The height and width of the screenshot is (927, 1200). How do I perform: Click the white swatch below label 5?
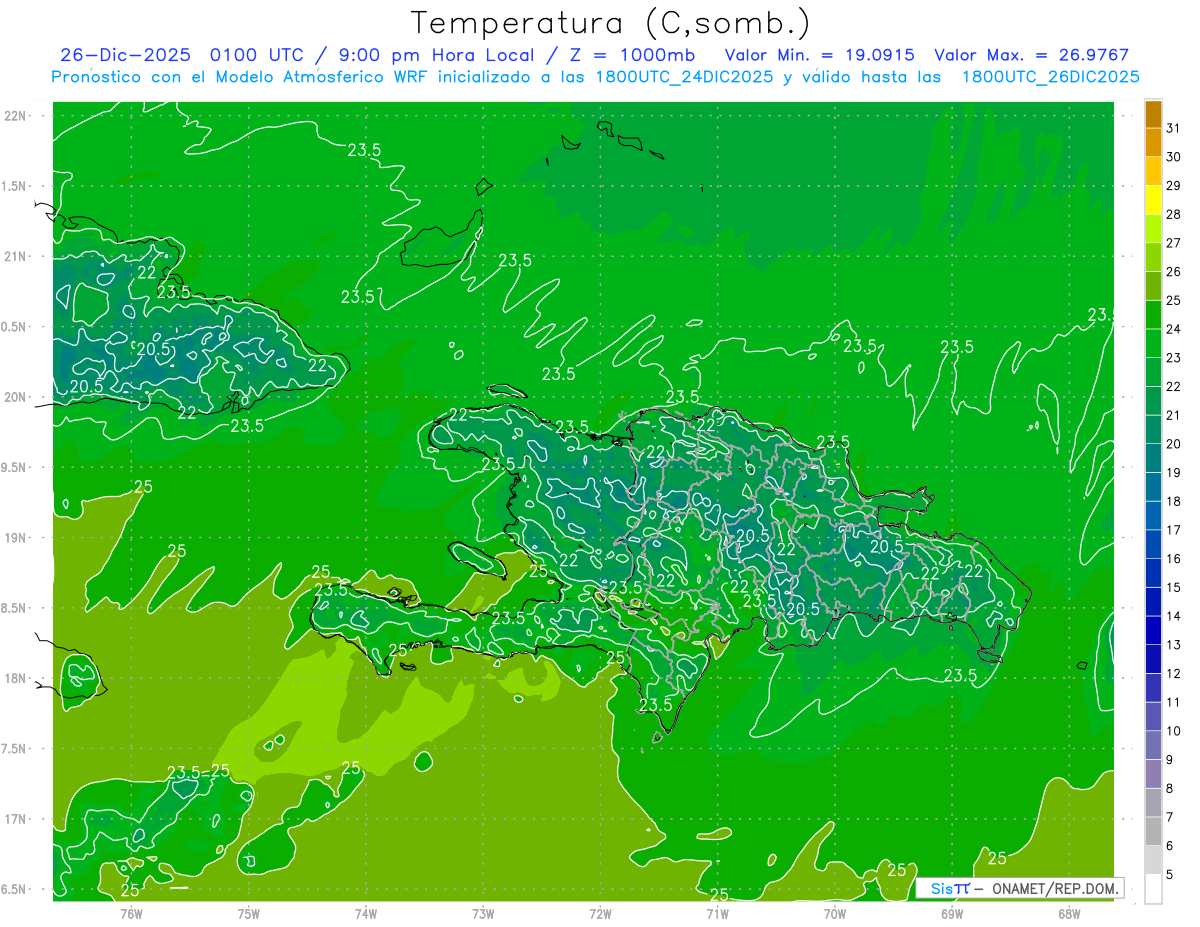click(1153, 889)
